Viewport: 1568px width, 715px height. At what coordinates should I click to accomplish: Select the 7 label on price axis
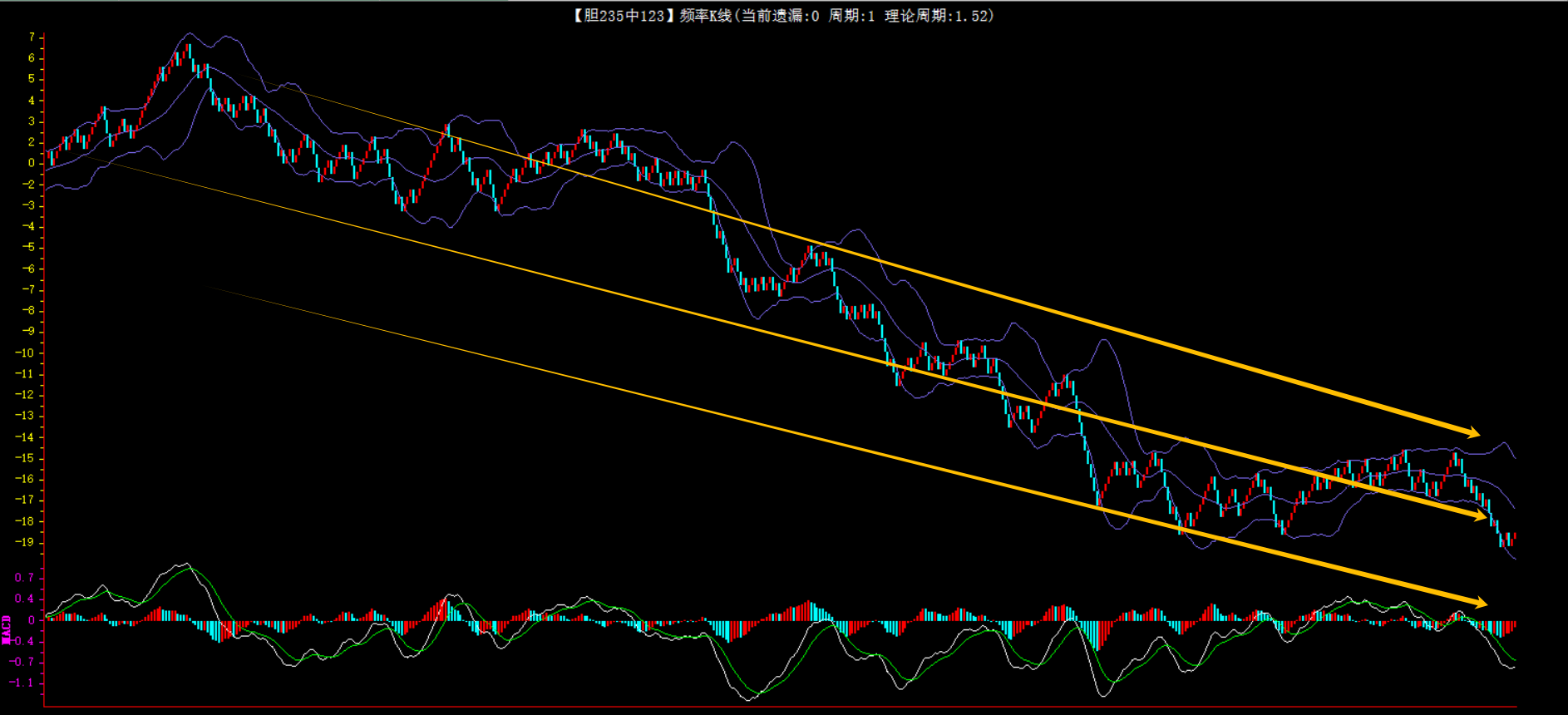[32, 37]
